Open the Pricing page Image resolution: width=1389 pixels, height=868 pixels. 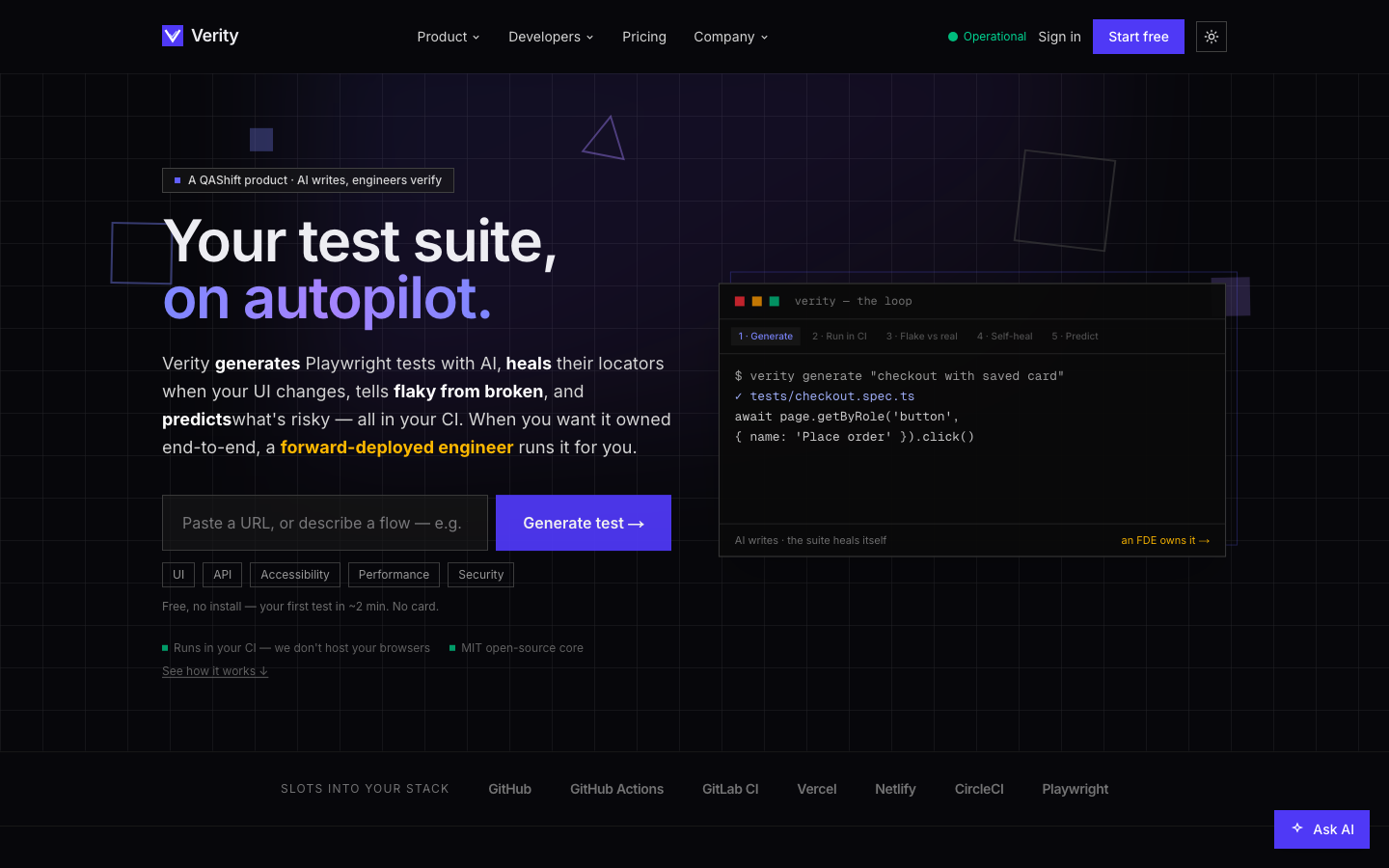tap(644, 37)
